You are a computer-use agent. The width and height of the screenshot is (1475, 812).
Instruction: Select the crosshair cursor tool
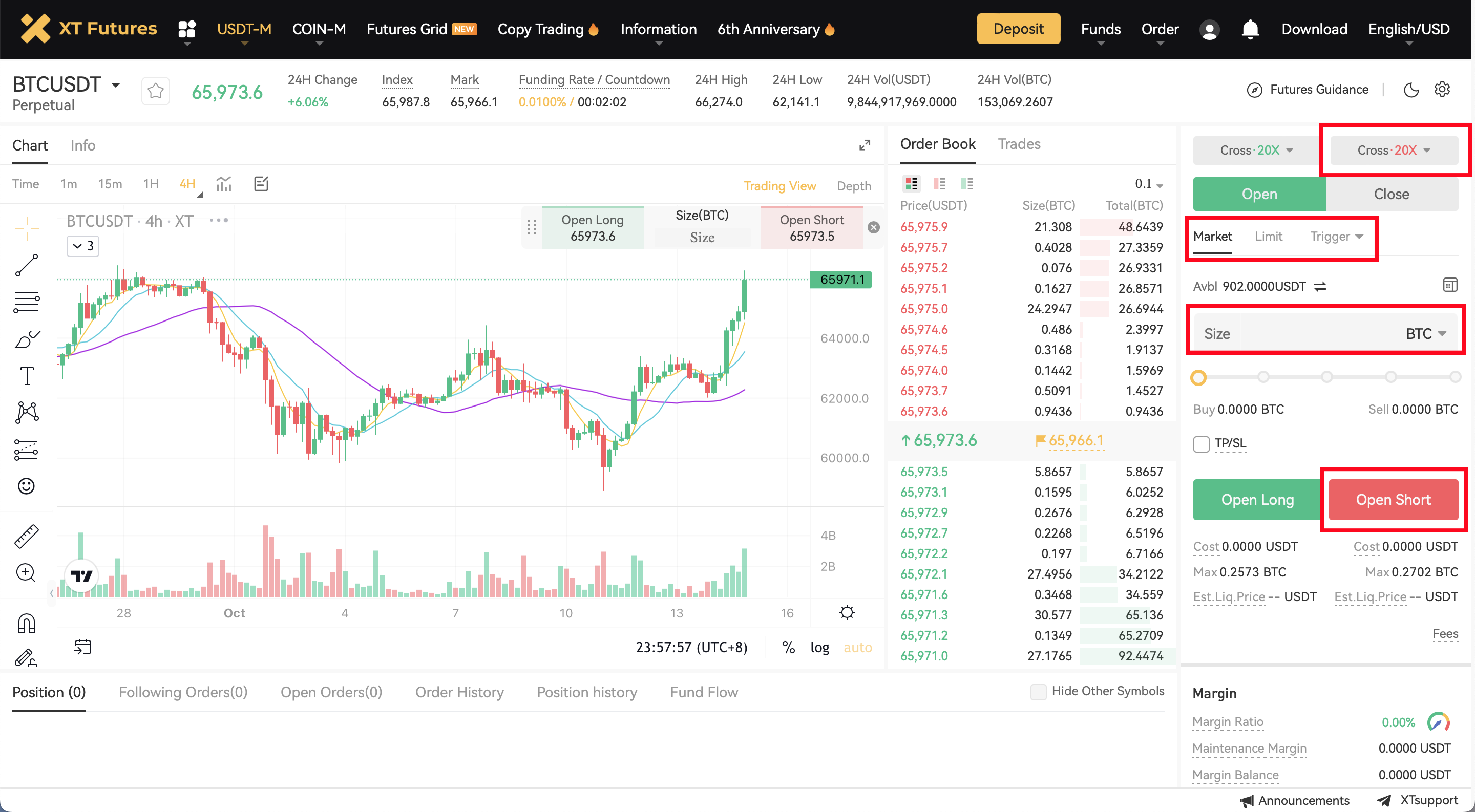[26, 229]
